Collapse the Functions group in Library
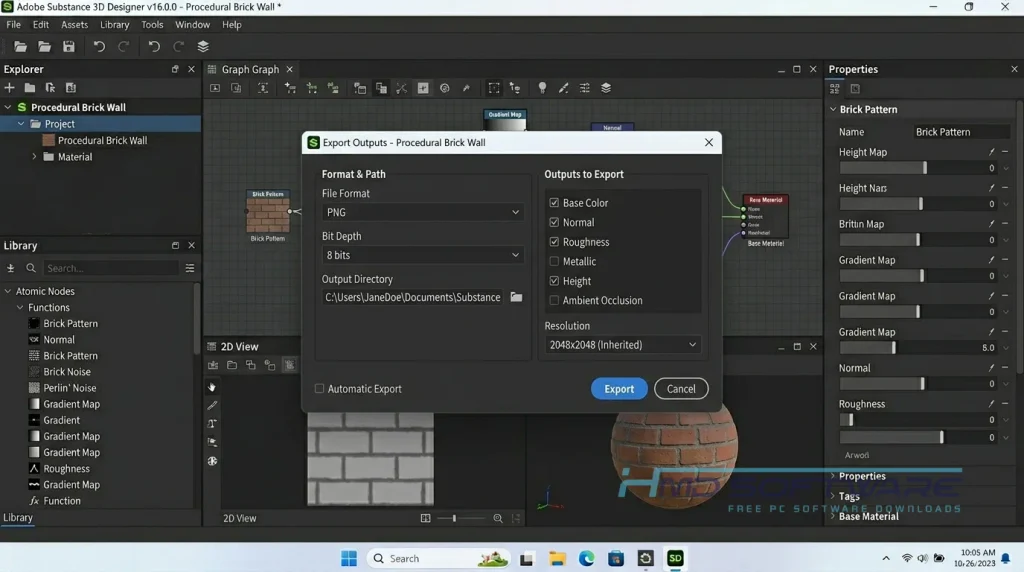The image size is (1024, 572). 20,308
